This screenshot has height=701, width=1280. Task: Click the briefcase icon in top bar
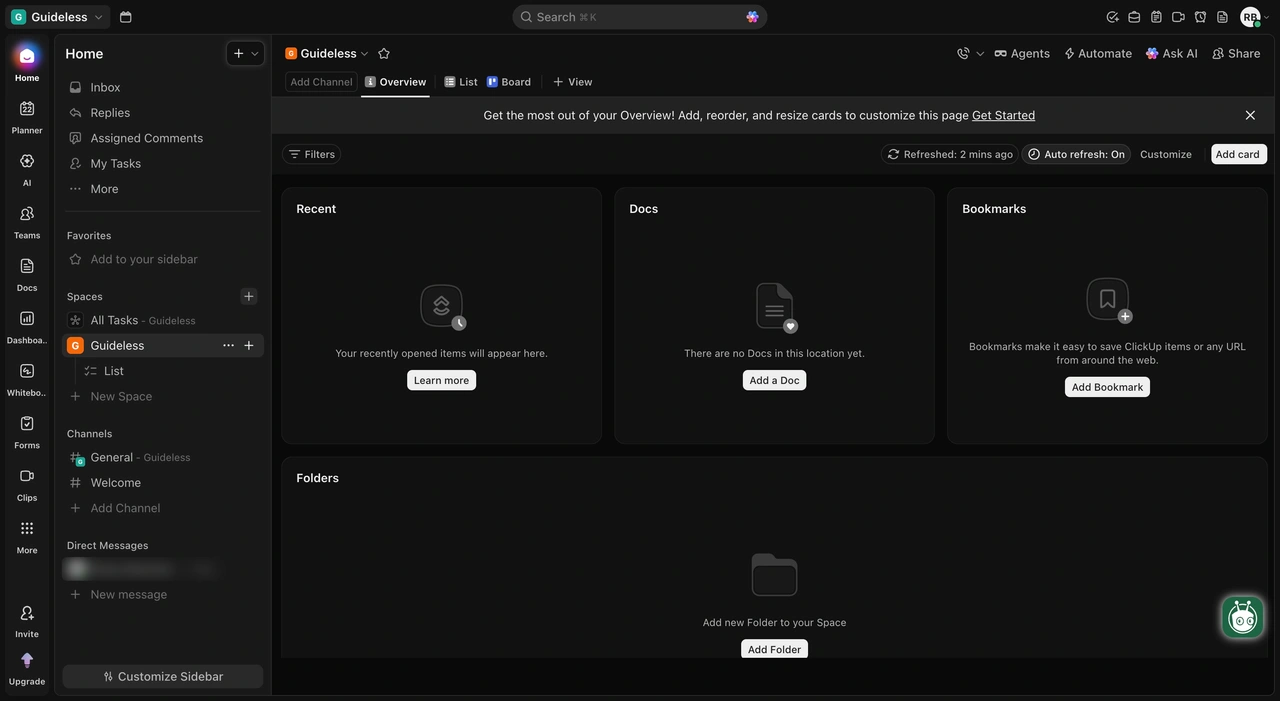click(x=1134, y=17)
